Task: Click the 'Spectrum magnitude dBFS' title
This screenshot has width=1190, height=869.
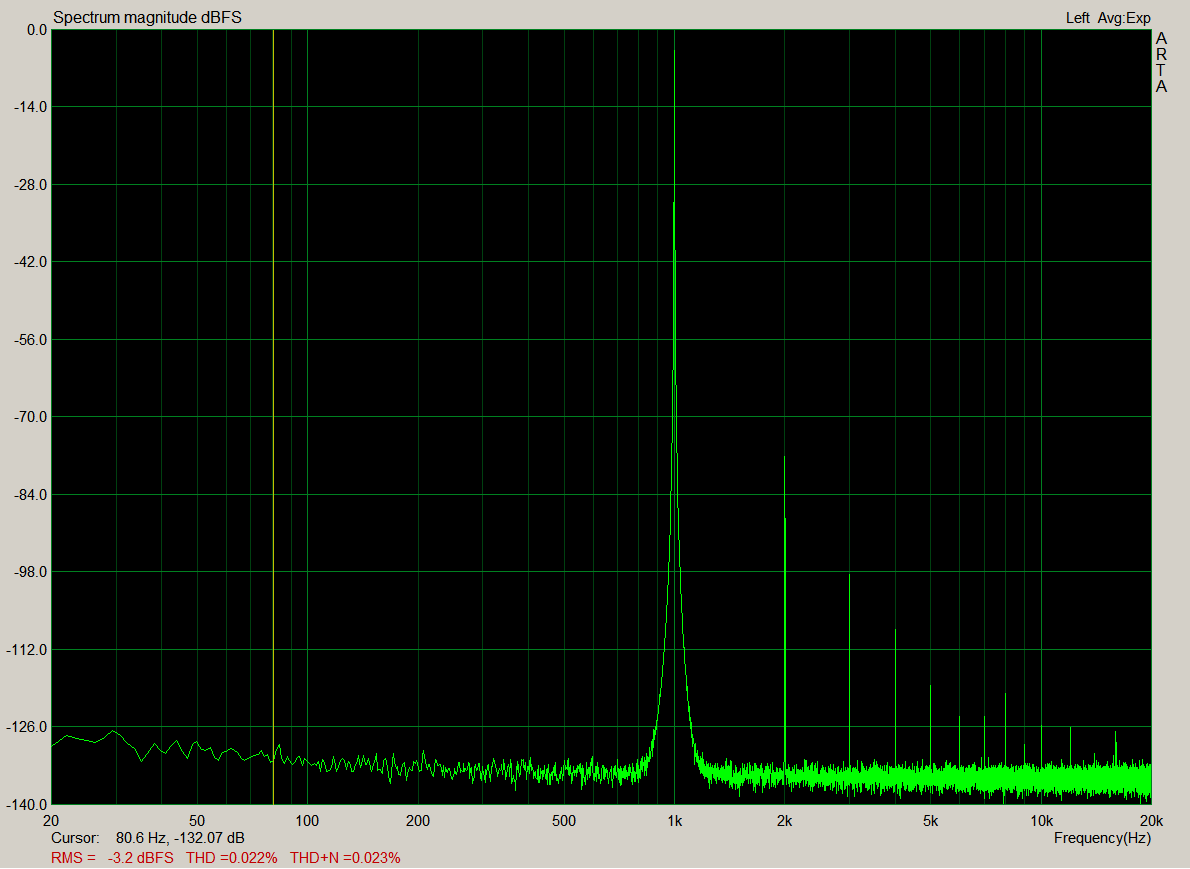Action: [147, 17]
